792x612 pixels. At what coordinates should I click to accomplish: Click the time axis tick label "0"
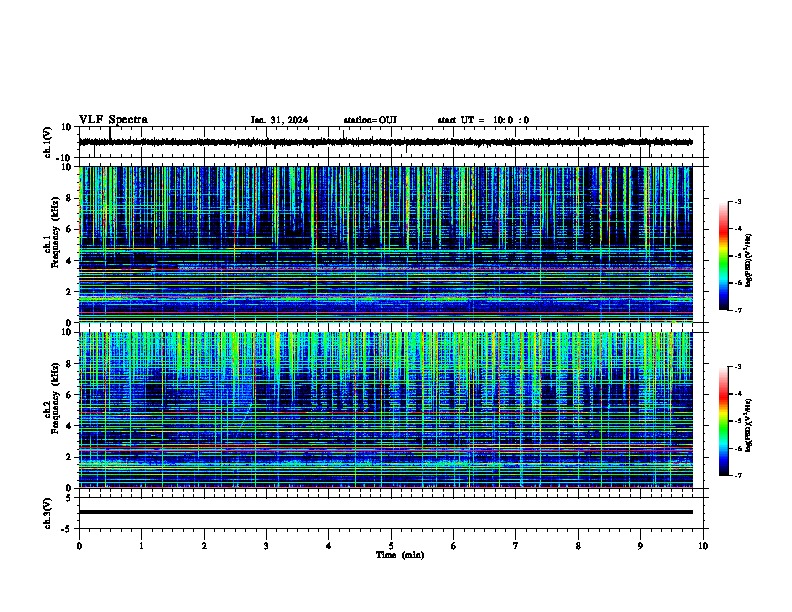(x=79, y=546)
